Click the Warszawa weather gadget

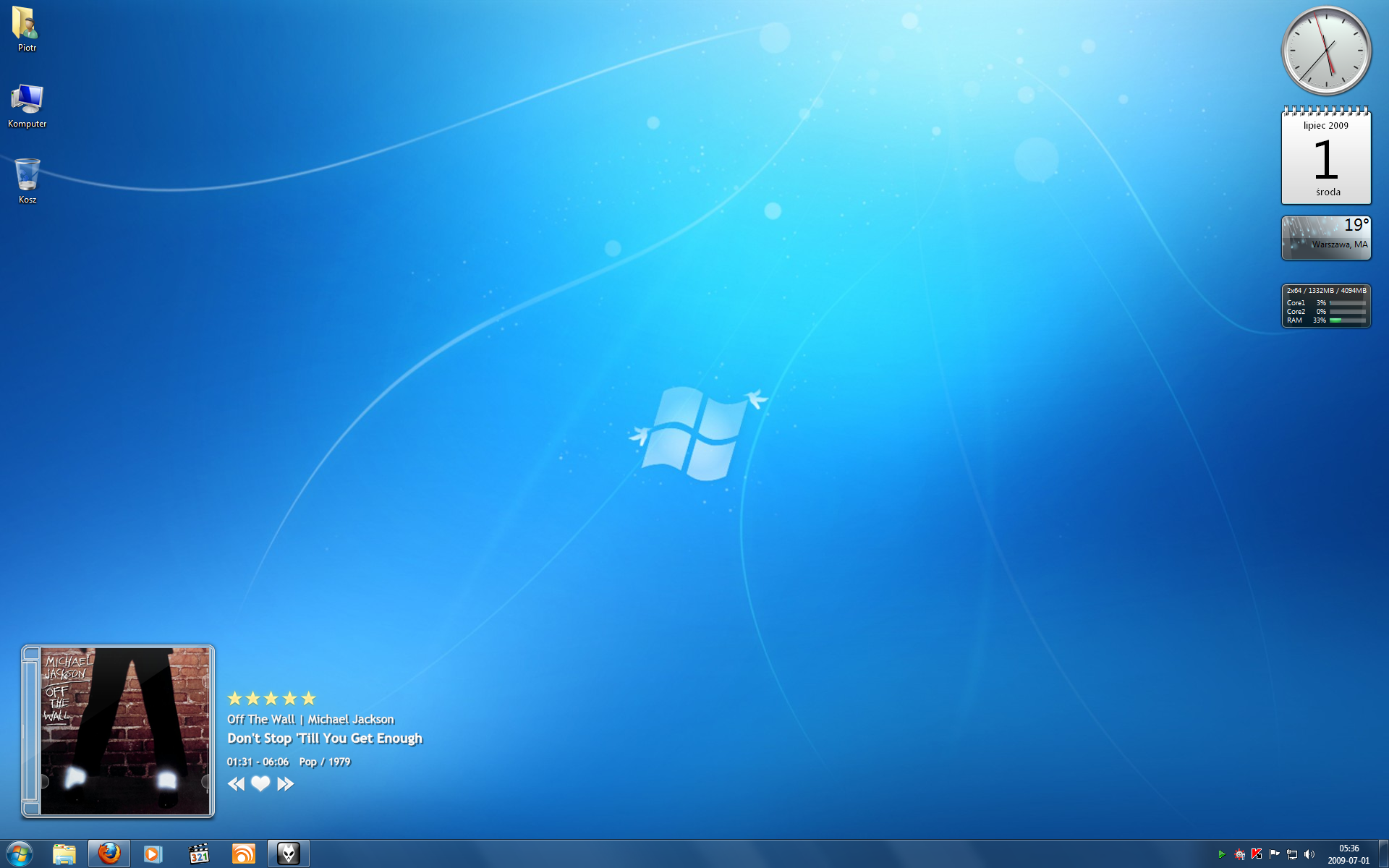click(x=1325, y=237)
